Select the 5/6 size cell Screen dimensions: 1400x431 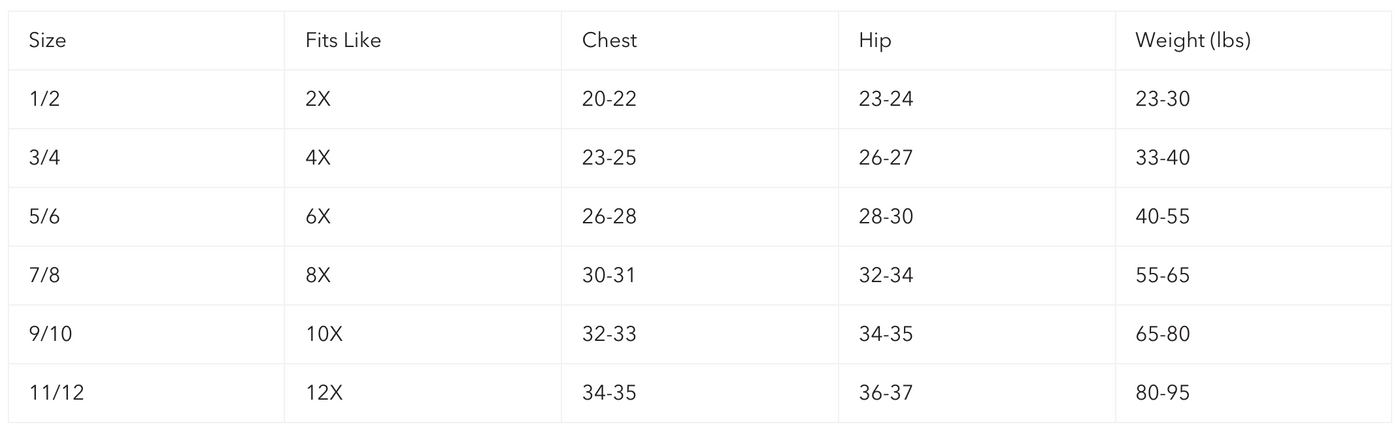46,217
